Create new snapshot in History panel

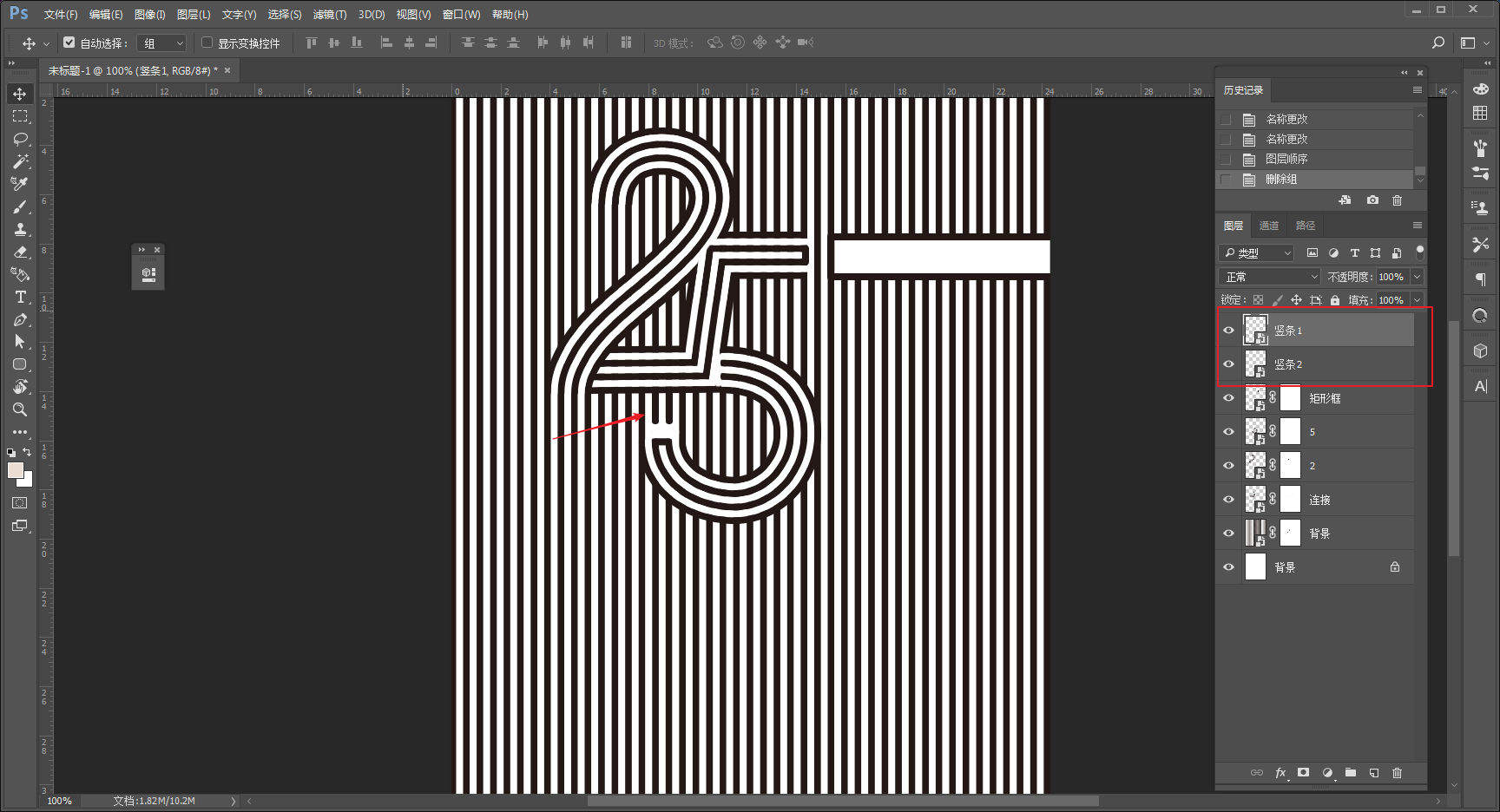1372,200
